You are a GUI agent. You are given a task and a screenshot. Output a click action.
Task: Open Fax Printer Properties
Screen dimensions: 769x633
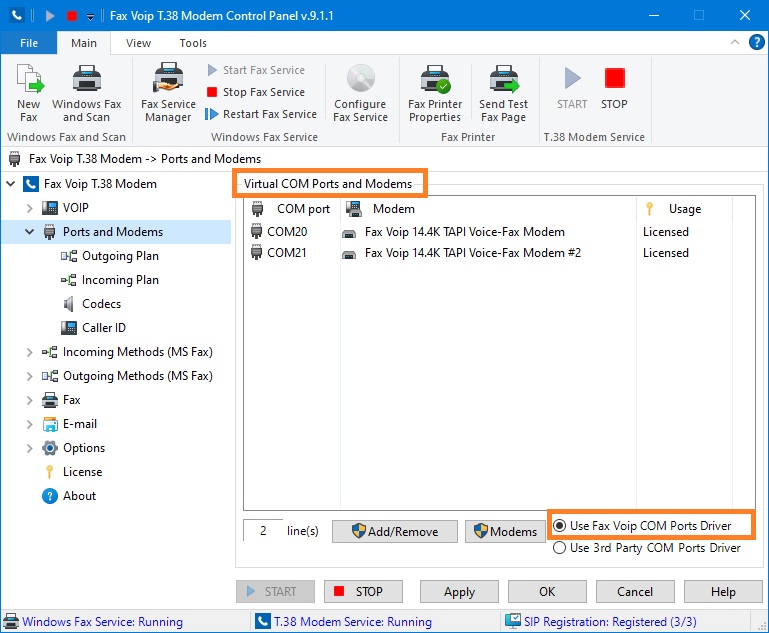click(x=435, y=93)
